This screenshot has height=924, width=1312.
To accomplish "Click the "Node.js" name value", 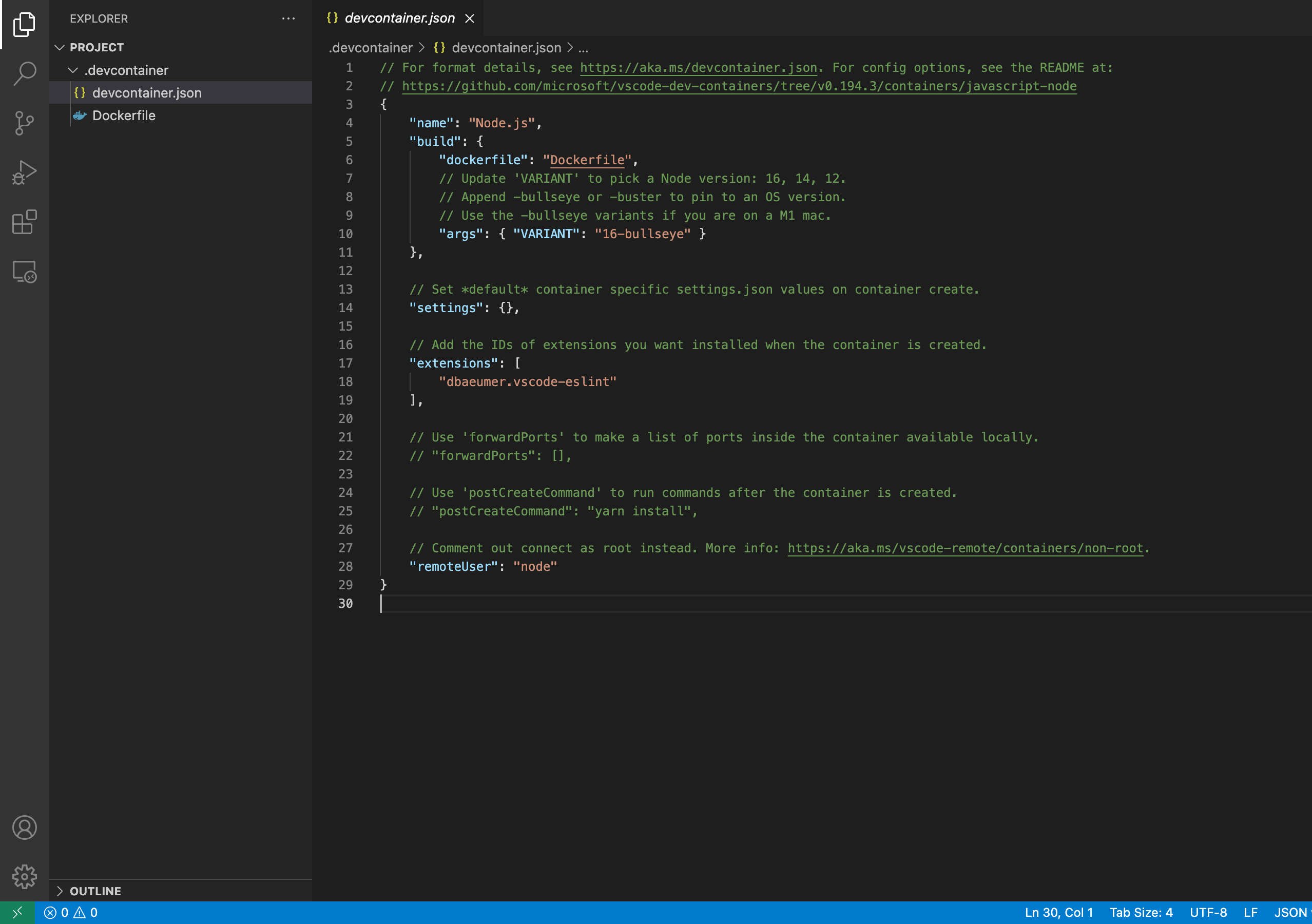I will [501, 123].
